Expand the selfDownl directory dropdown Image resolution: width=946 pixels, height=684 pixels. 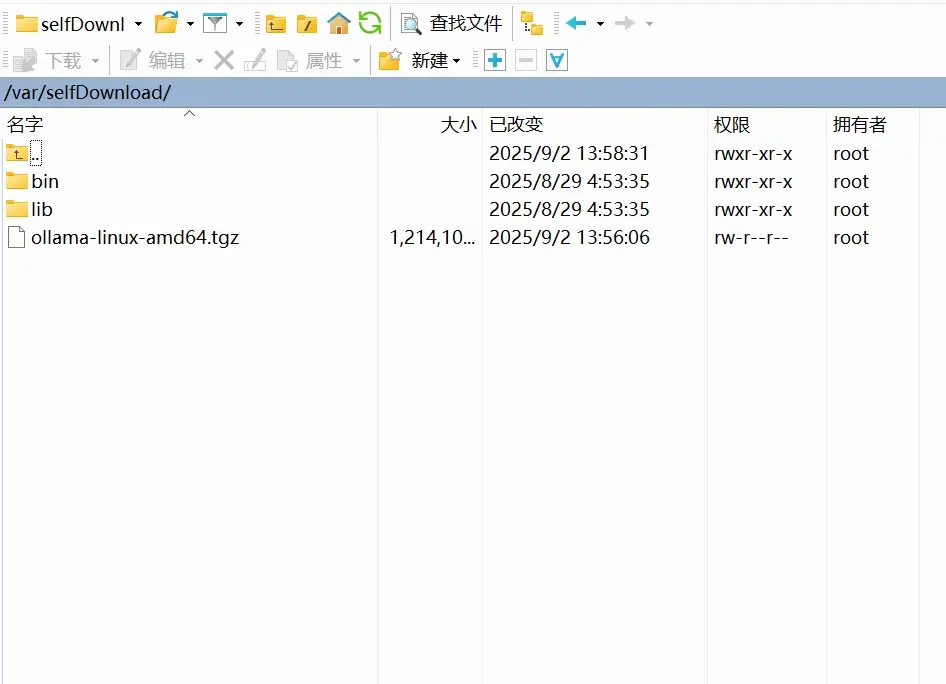point(139,24)
